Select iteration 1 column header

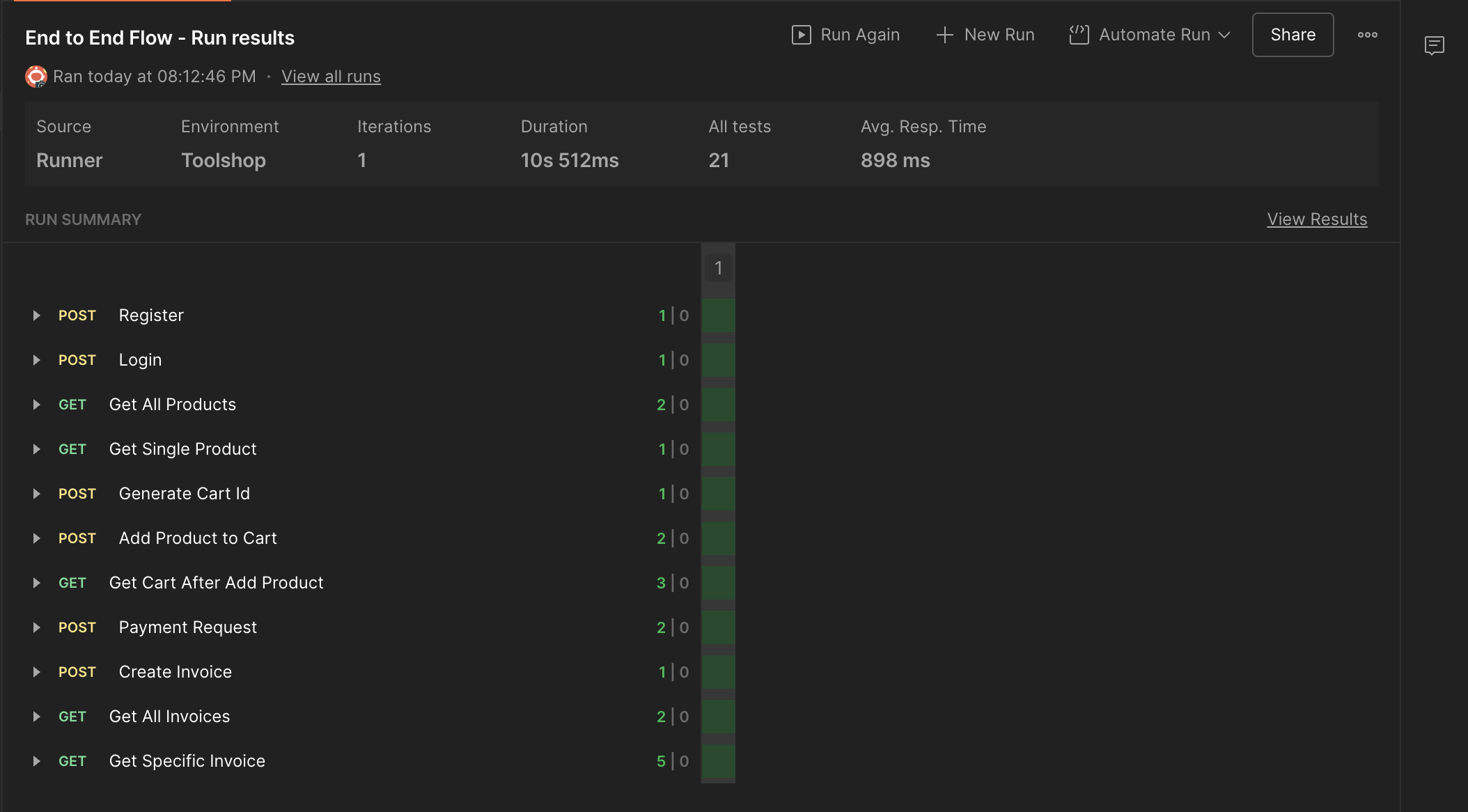point(718,268)
